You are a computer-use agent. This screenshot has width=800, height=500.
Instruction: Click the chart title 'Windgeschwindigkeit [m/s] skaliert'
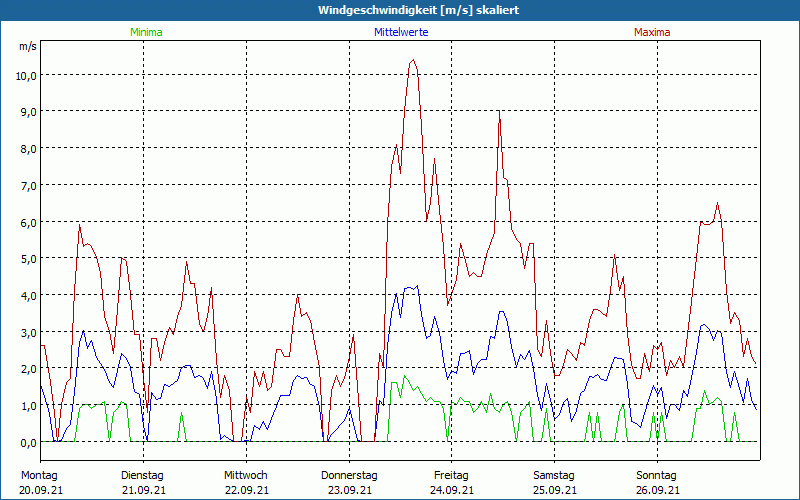tap(418, 10)
